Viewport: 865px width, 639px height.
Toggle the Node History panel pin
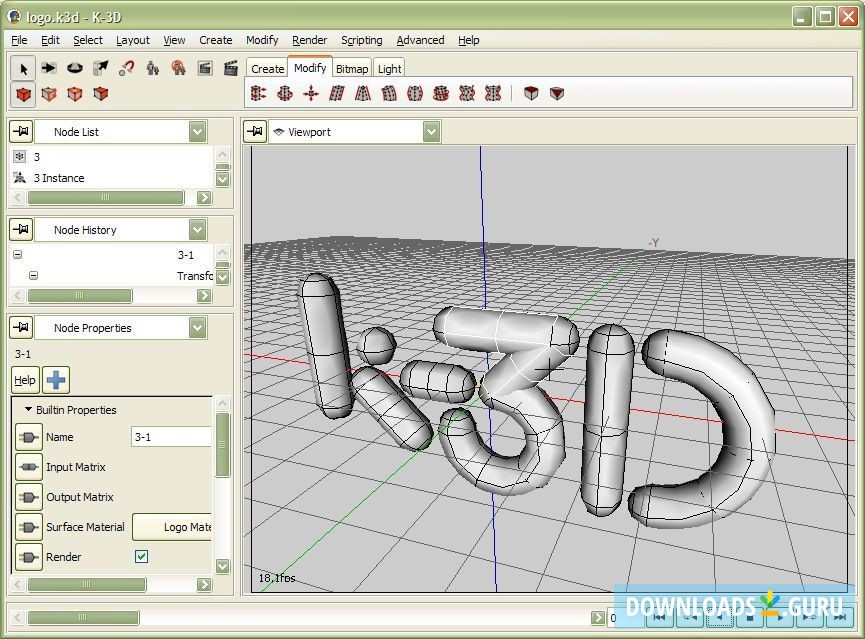point(22,229)
